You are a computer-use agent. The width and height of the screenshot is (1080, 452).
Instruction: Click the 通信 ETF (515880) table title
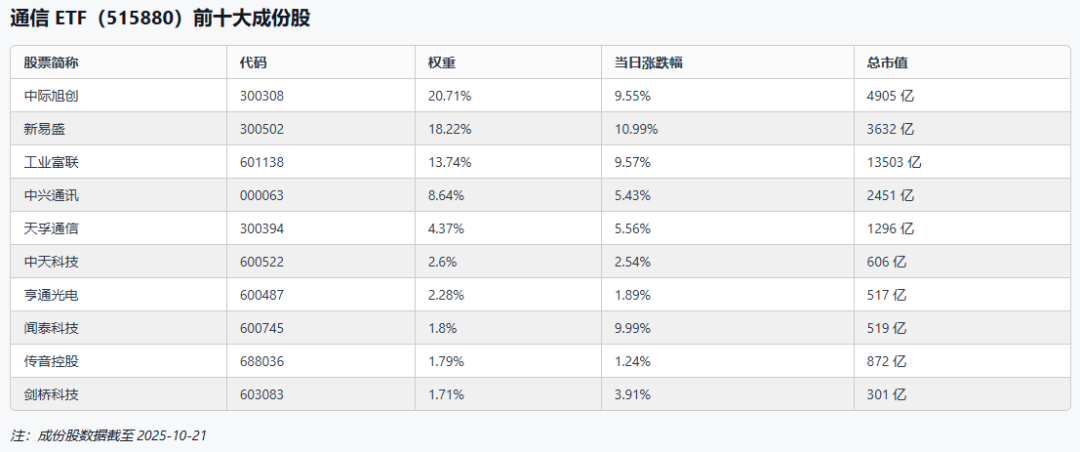pos(159,18)
